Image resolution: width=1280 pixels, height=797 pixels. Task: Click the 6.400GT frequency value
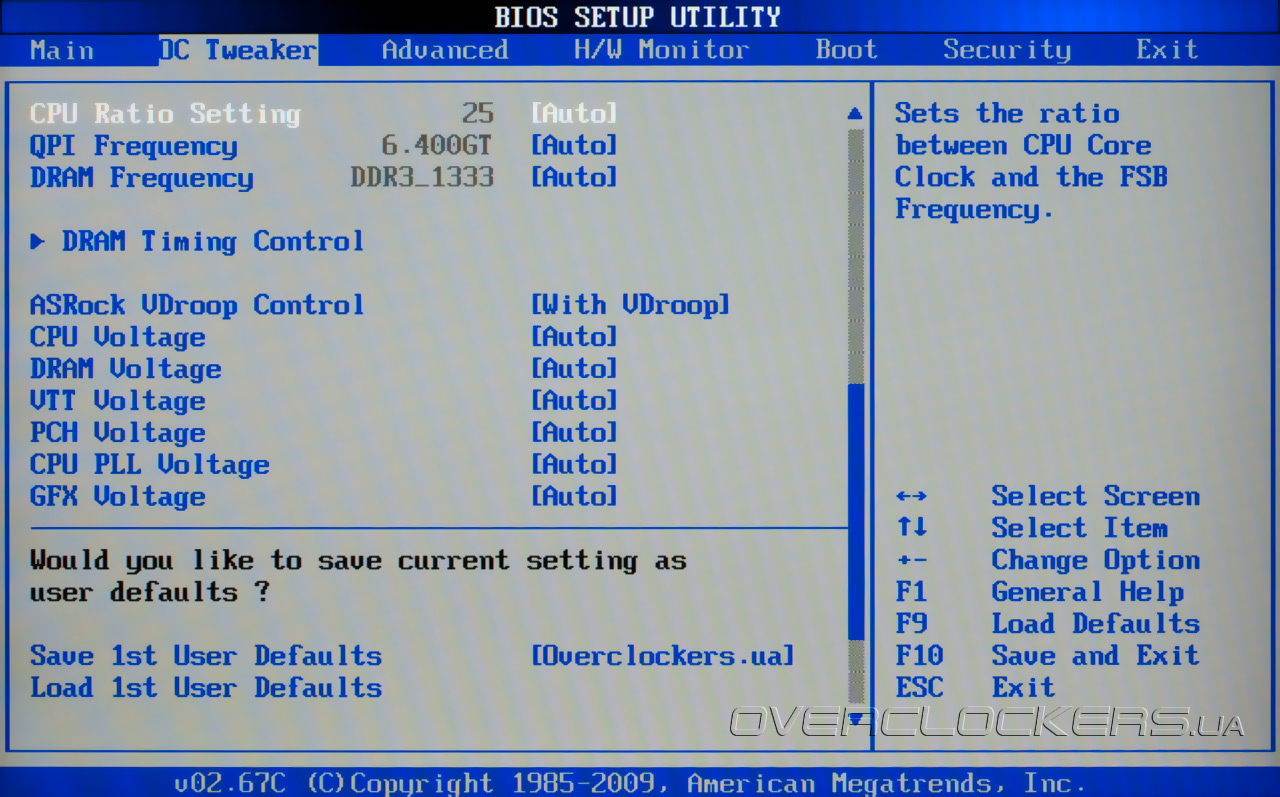(438, 145)
